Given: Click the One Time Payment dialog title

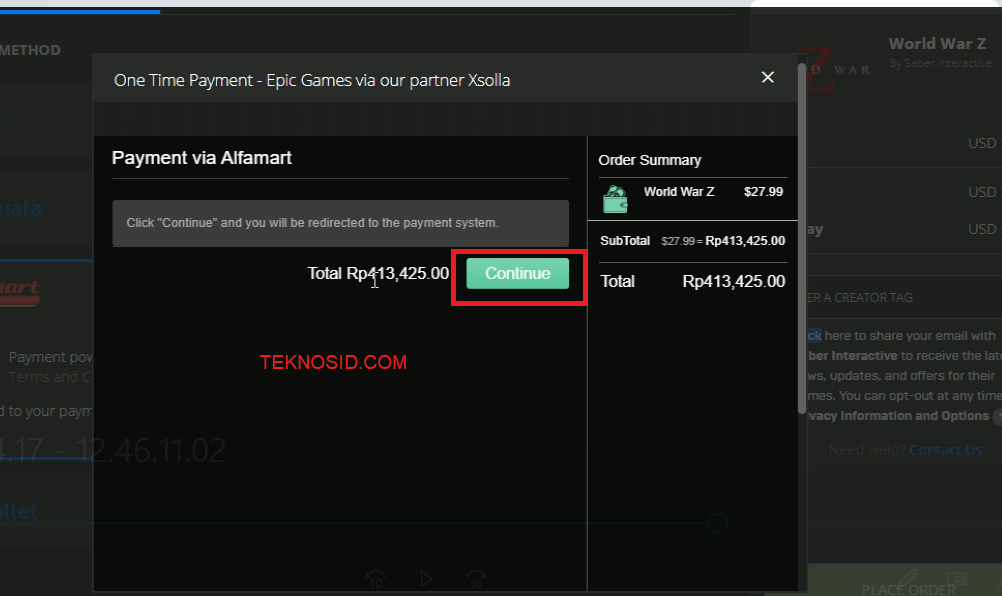Looking at the screenshot, I should pyautogui.click(x=312, y=80).
